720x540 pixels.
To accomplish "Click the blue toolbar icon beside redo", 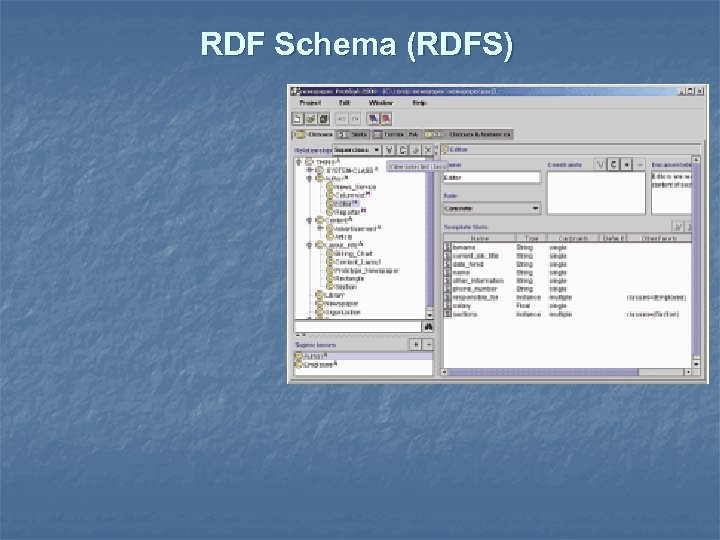I will point(373,119).
